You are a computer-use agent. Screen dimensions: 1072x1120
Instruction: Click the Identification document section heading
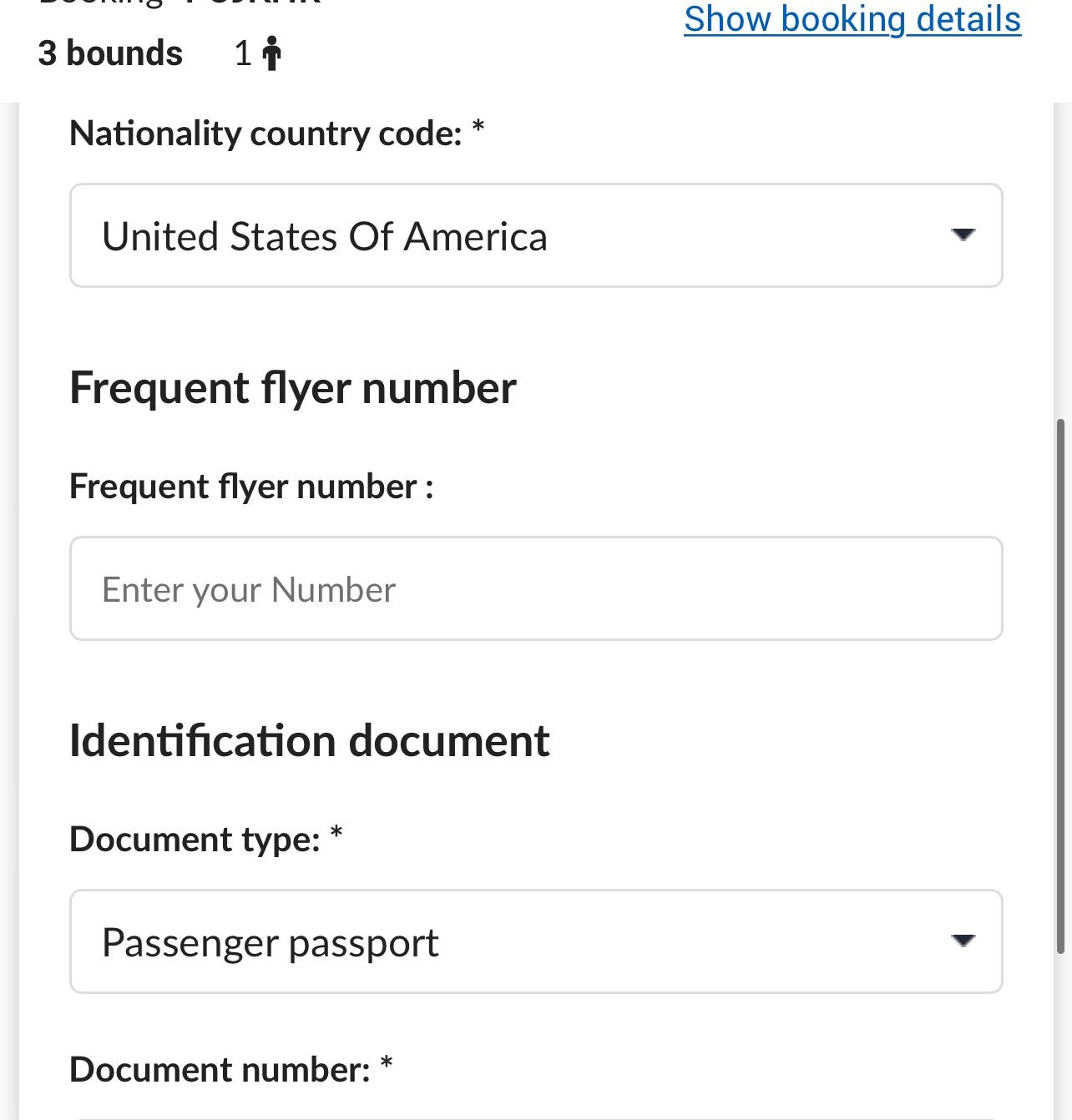[309, 741]
